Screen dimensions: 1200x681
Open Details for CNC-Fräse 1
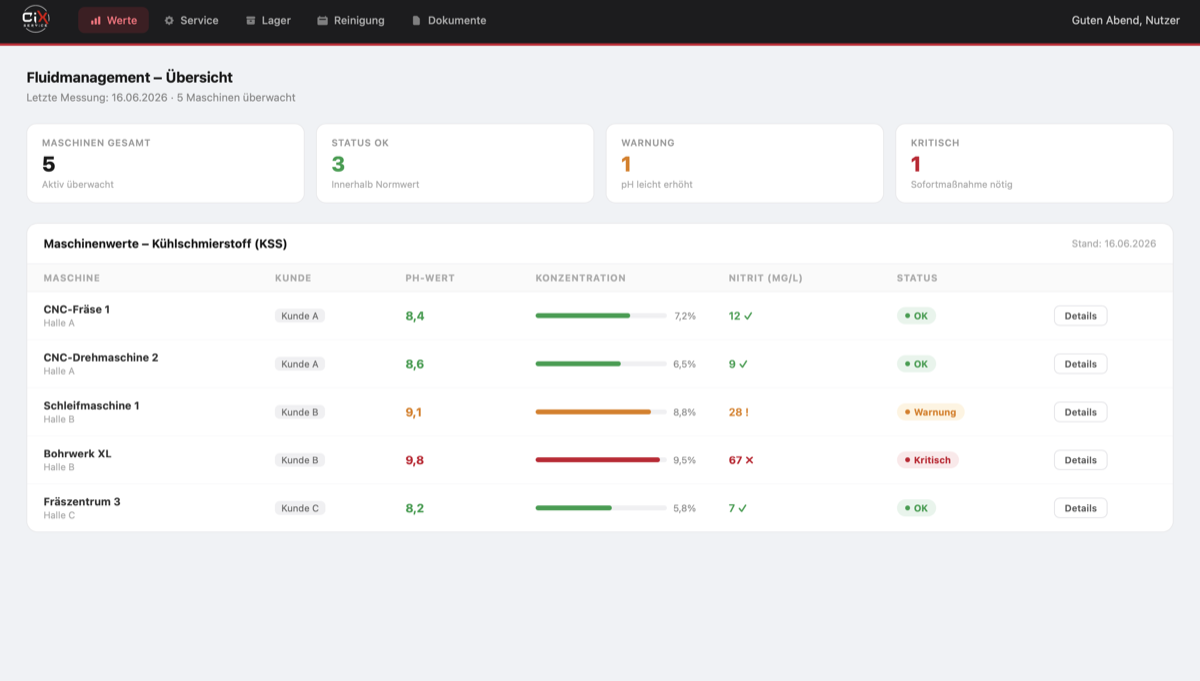point(1080,316)
